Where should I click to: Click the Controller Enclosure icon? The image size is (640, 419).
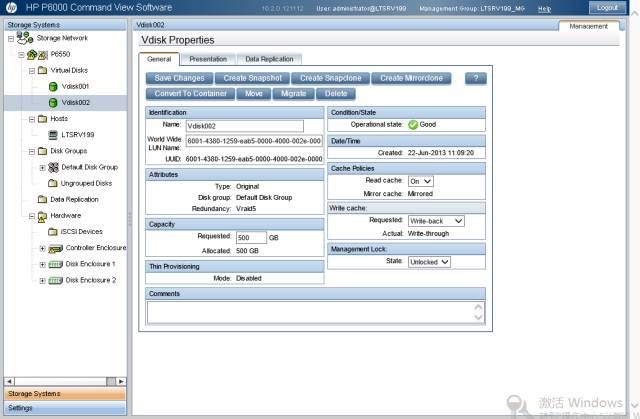point(56,248)
